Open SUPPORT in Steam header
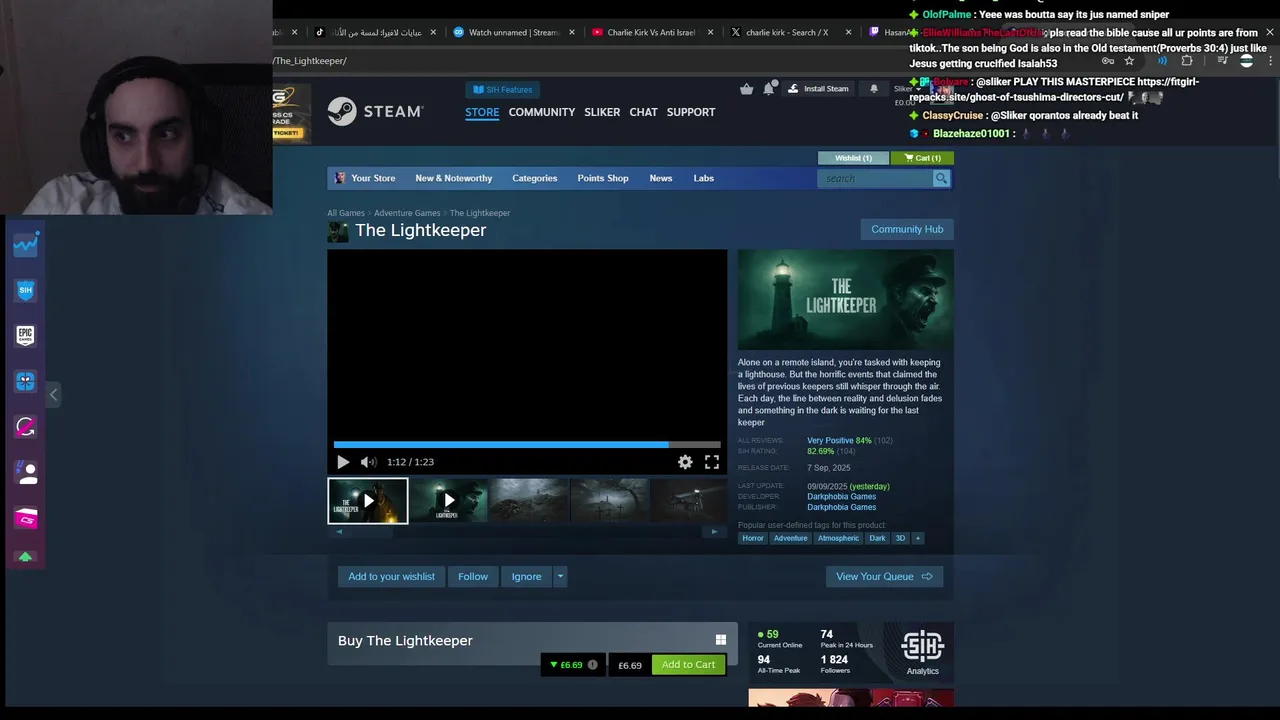1280x720 pixels. click(691, 112)
